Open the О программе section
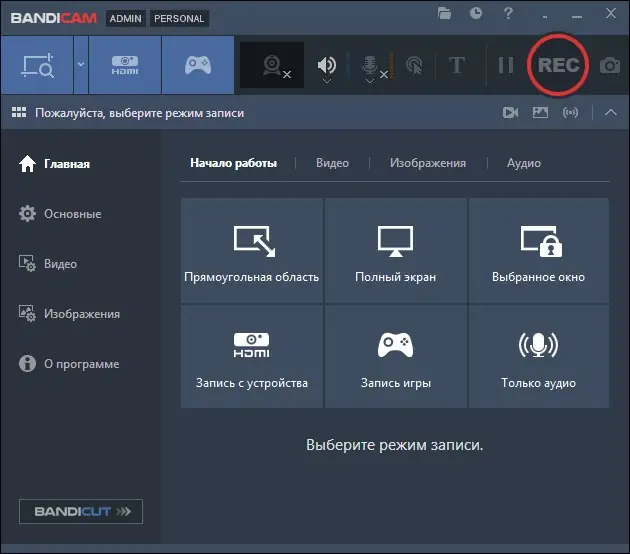Viewport: 630px width, 554px height. 69,364
